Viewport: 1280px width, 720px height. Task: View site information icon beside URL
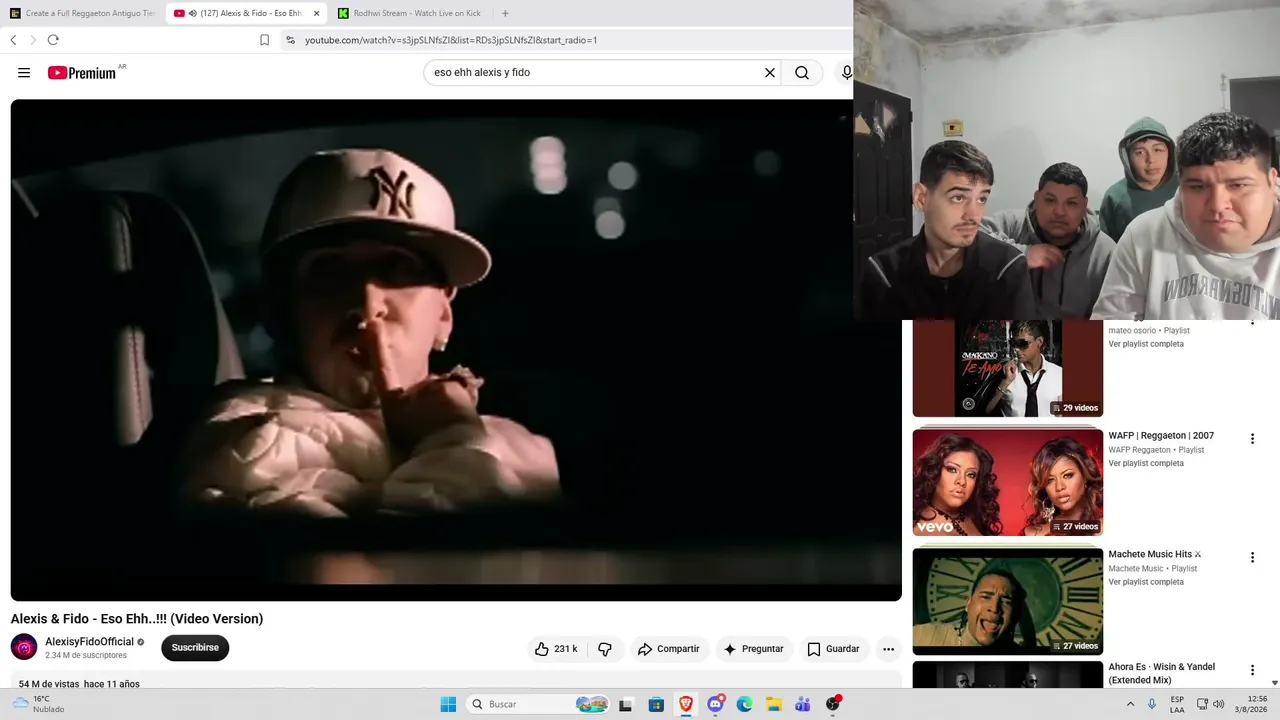coord(290,40)
